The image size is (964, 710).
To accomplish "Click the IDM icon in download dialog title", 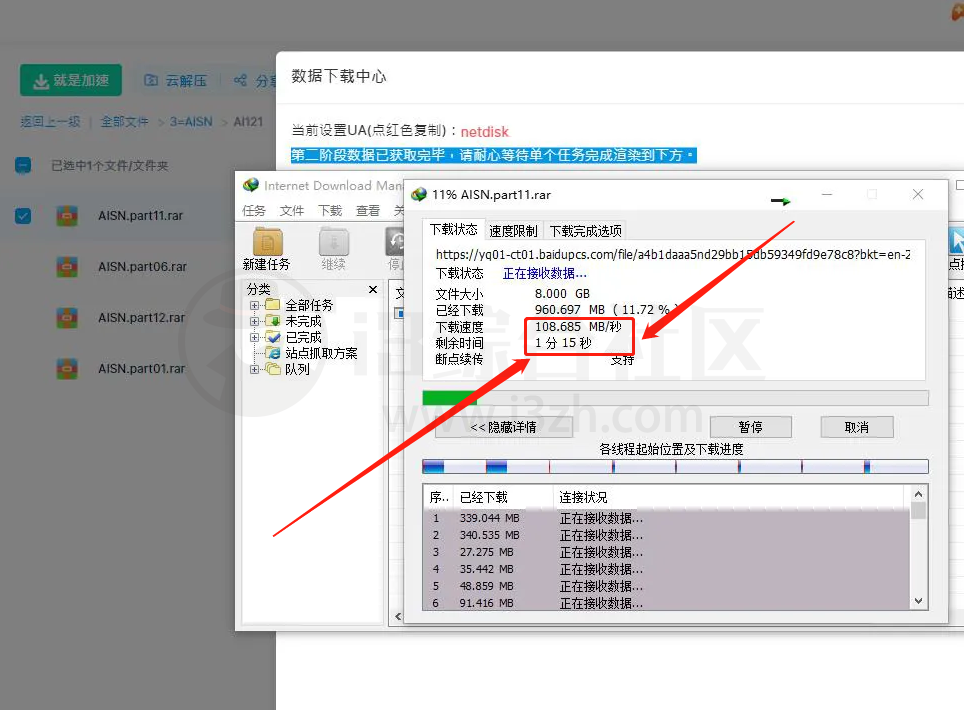I will point(419,195).
